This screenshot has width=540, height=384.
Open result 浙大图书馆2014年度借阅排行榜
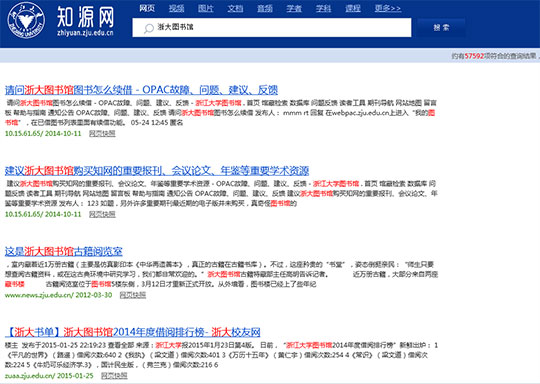point(133,332)
